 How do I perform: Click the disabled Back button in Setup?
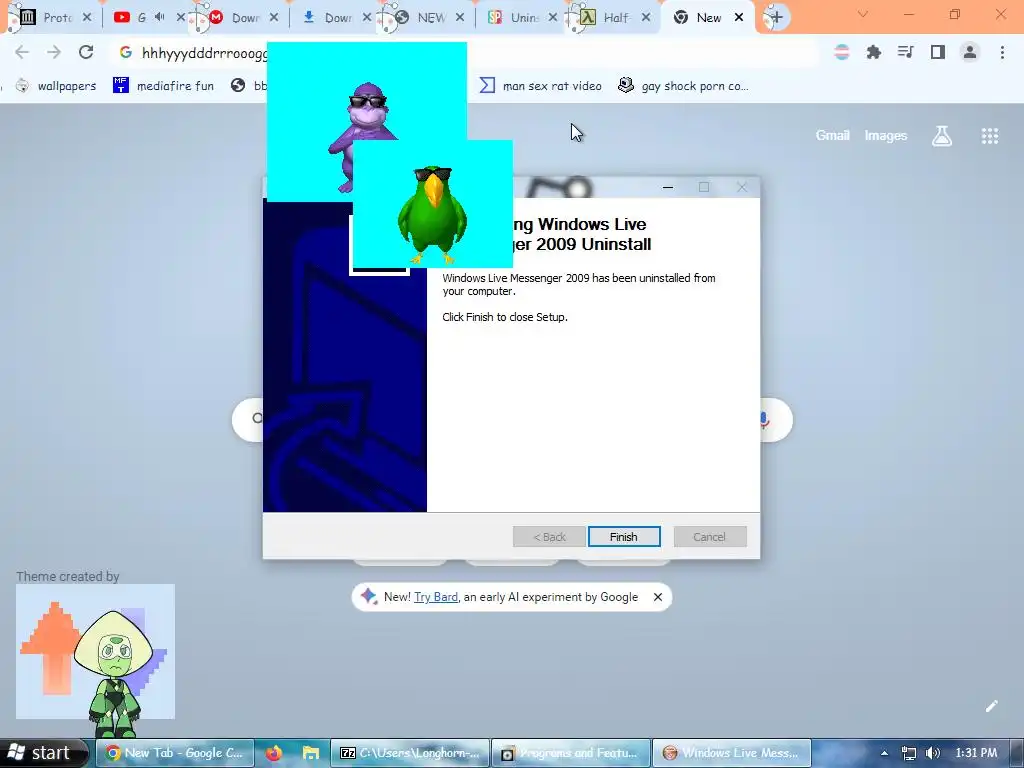tap(549, 537)
